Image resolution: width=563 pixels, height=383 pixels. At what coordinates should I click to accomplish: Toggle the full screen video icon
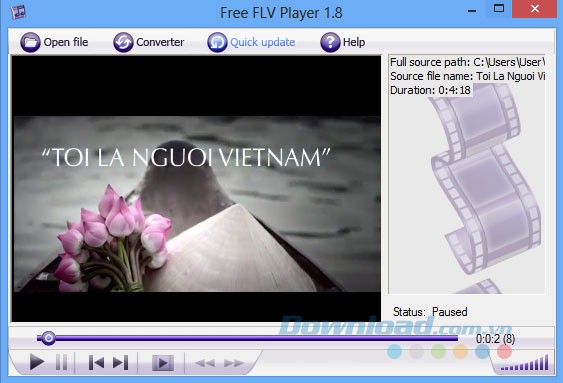(x=163, y=363)
